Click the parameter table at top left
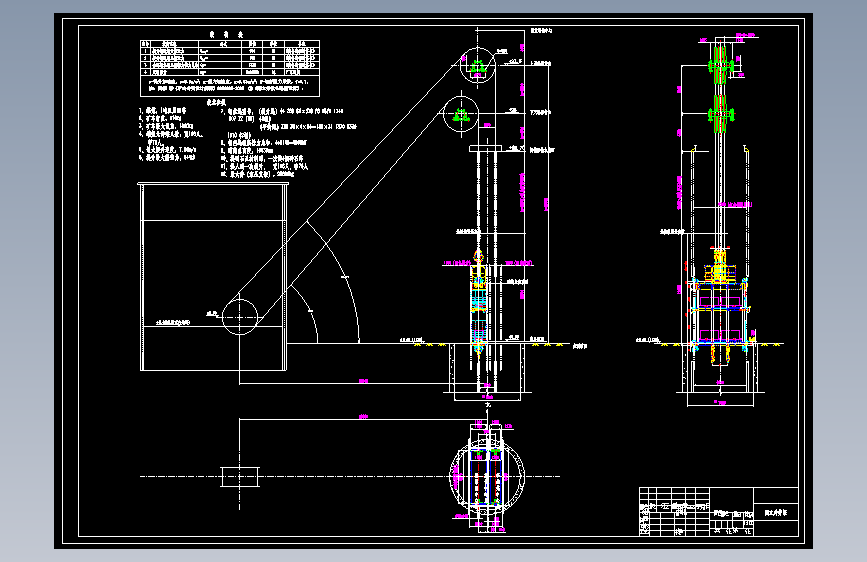Screen dimensions: 867x562 [x=230, y=68]
